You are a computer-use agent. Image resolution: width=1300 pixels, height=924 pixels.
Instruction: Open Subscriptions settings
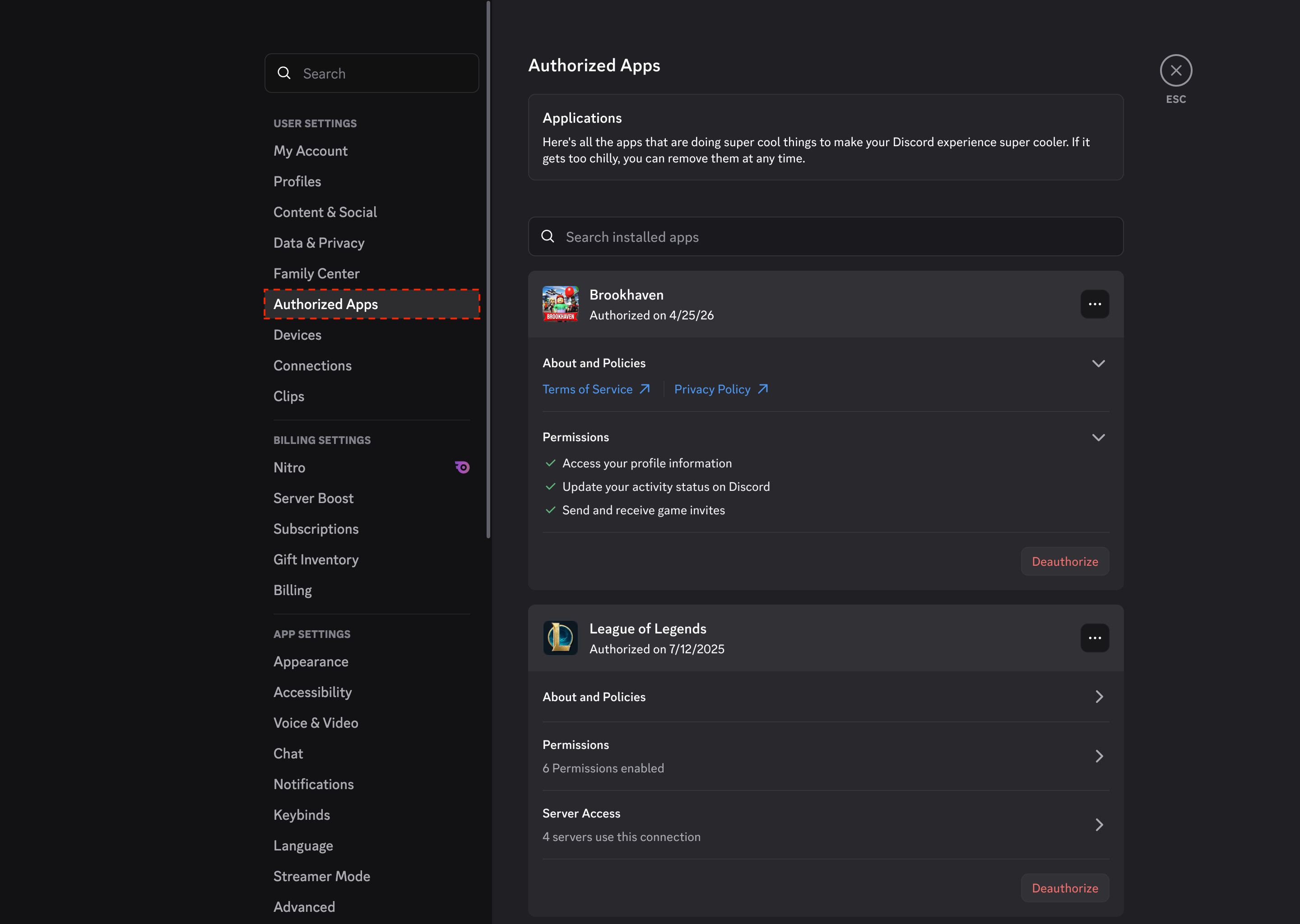click(371, 529)
